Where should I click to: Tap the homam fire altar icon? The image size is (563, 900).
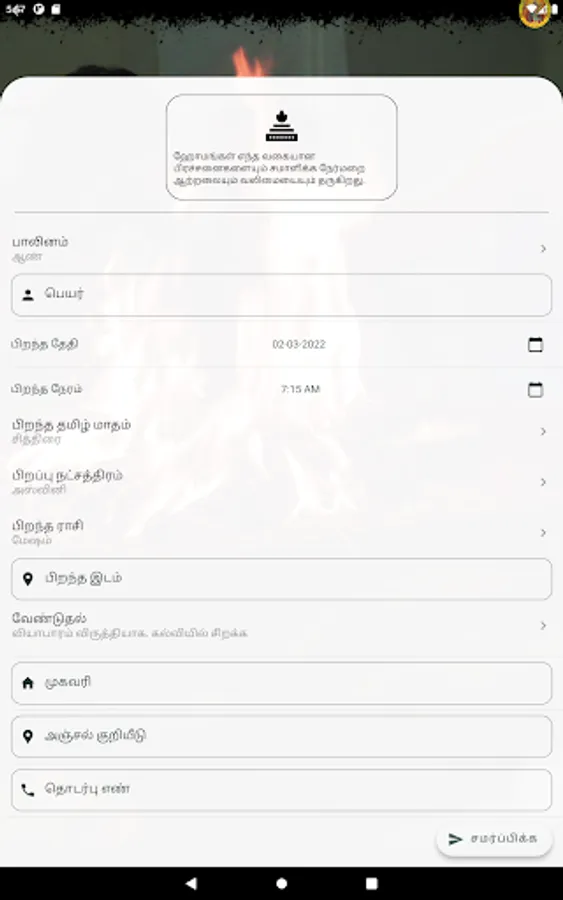click(281, 126)
